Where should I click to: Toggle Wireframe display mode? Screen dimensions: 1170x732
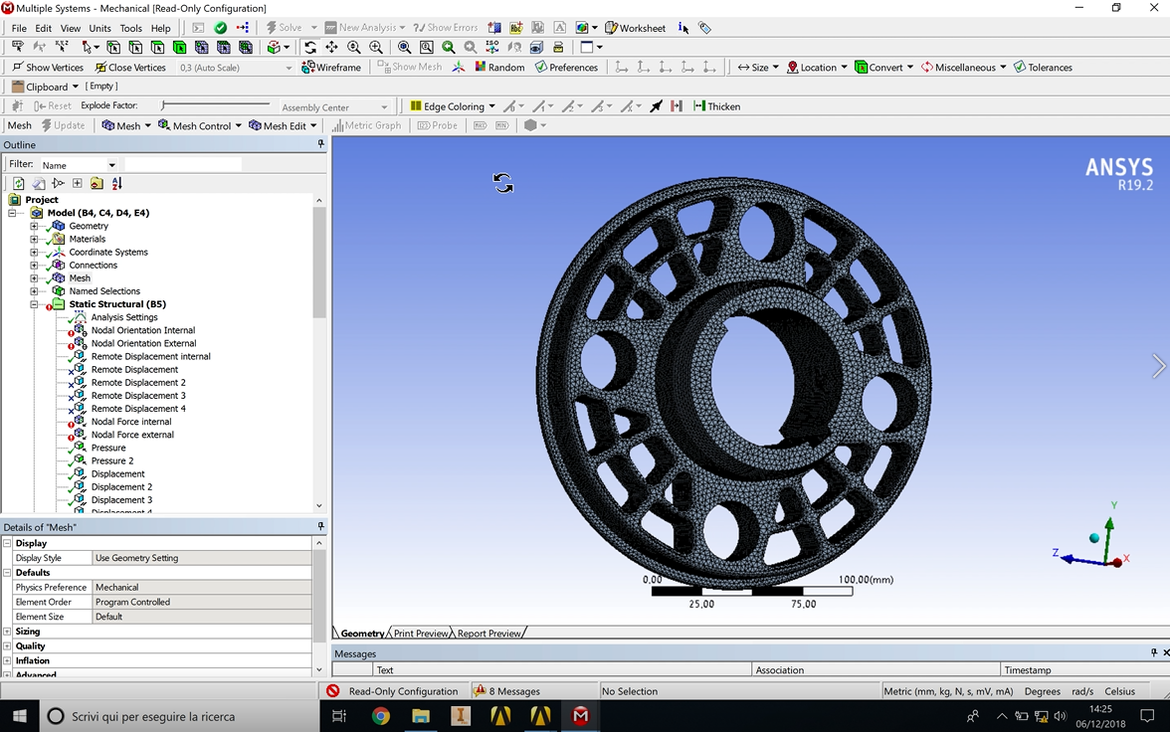[331, 67]
